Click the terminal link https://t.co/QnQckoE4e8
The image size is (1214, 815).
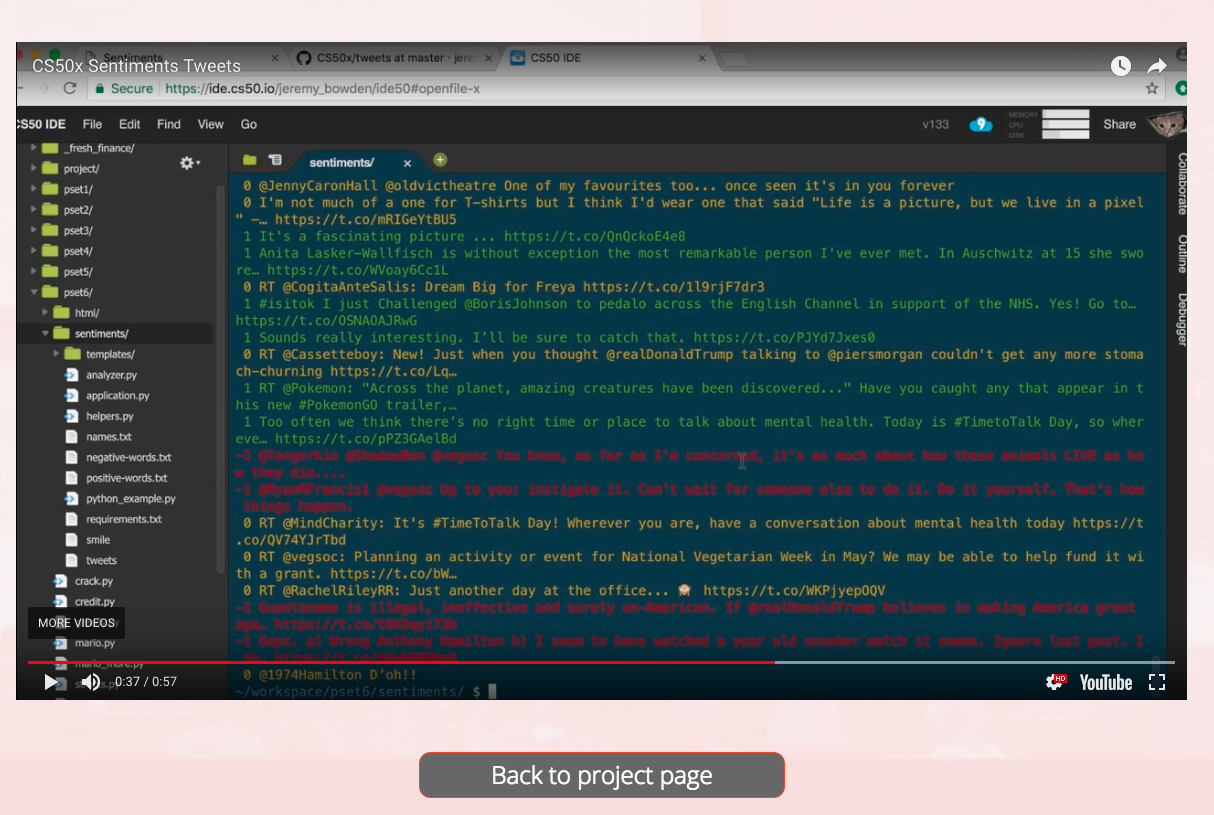pos(594,236)
